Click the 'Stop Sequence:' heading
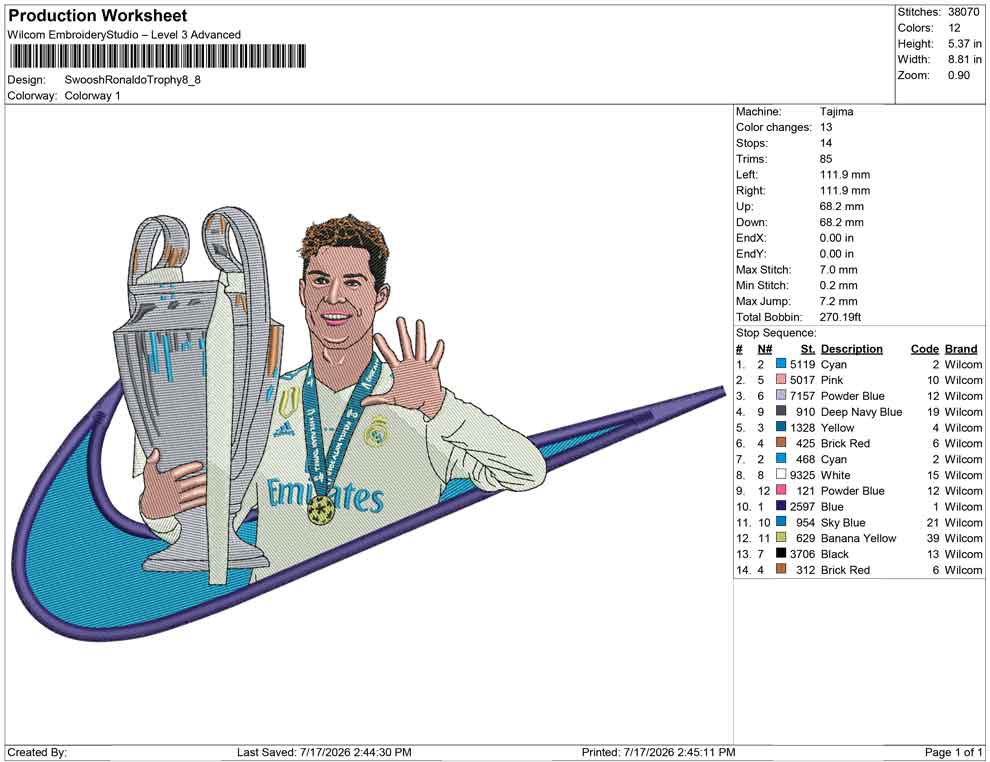 pyautogui.click(x=776, y=333)
